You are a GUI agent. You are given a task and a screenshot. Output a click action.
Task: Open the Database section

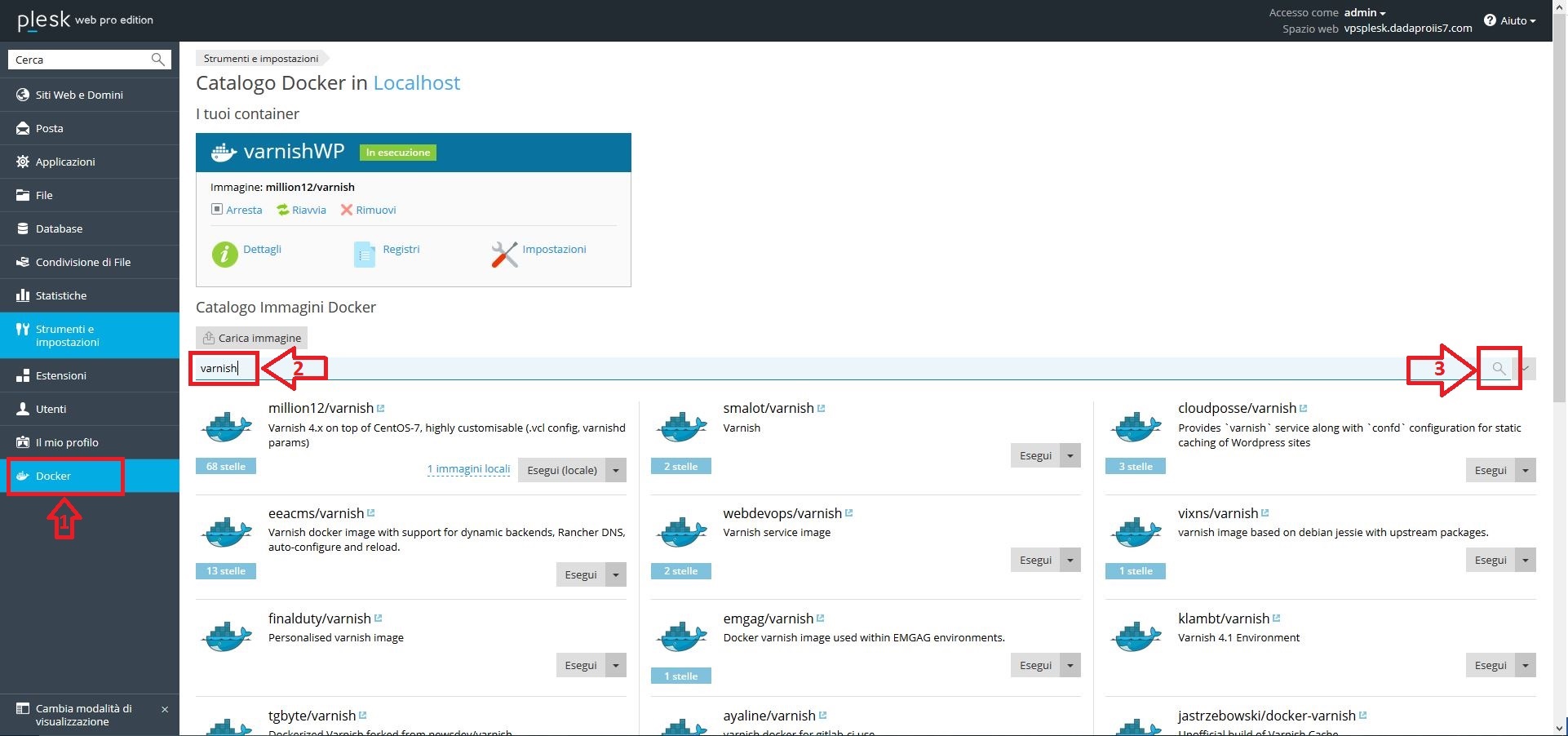[59, 228]
